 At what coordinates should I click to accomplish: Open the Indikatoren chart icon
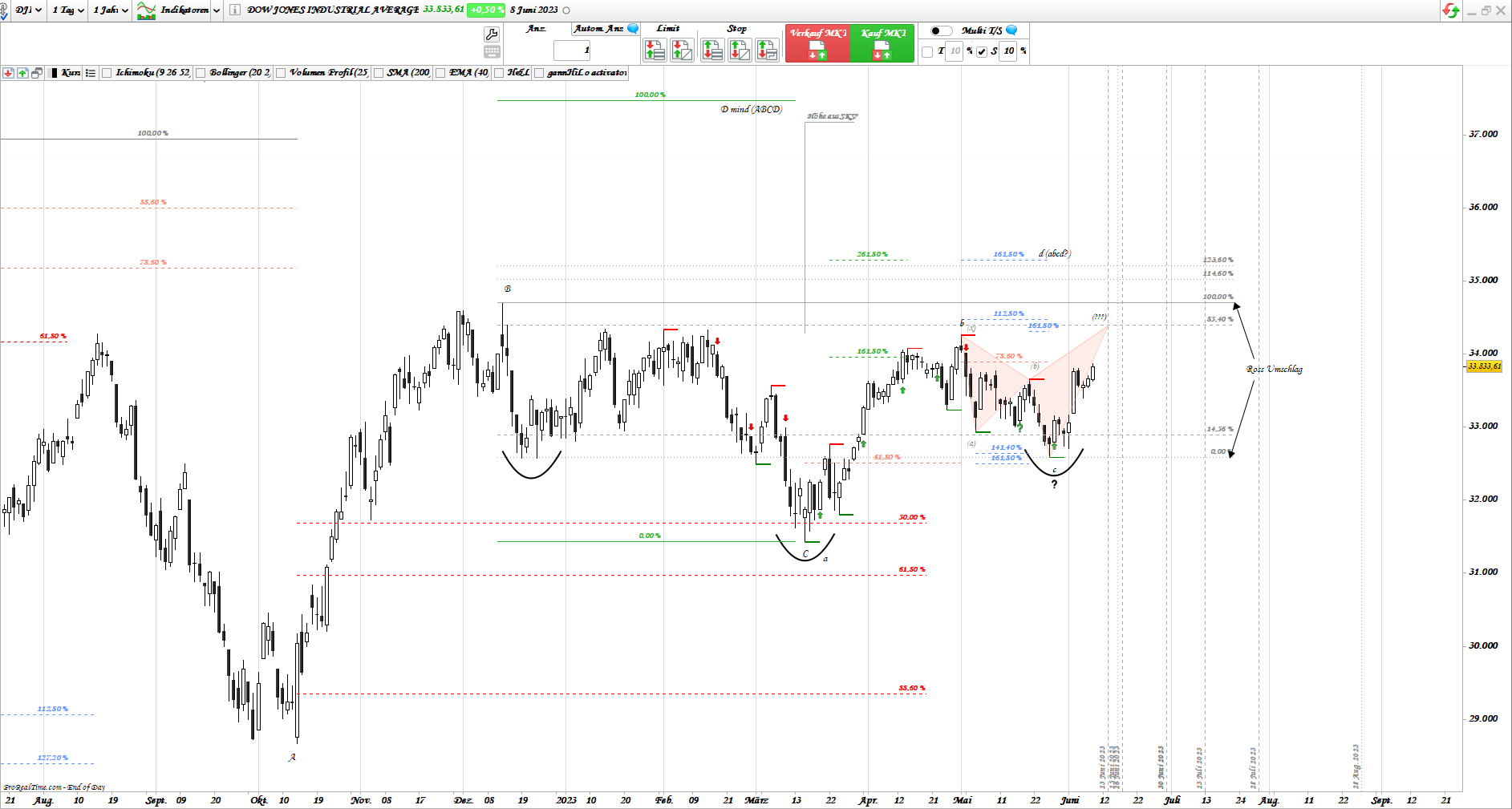pos(146,10)
